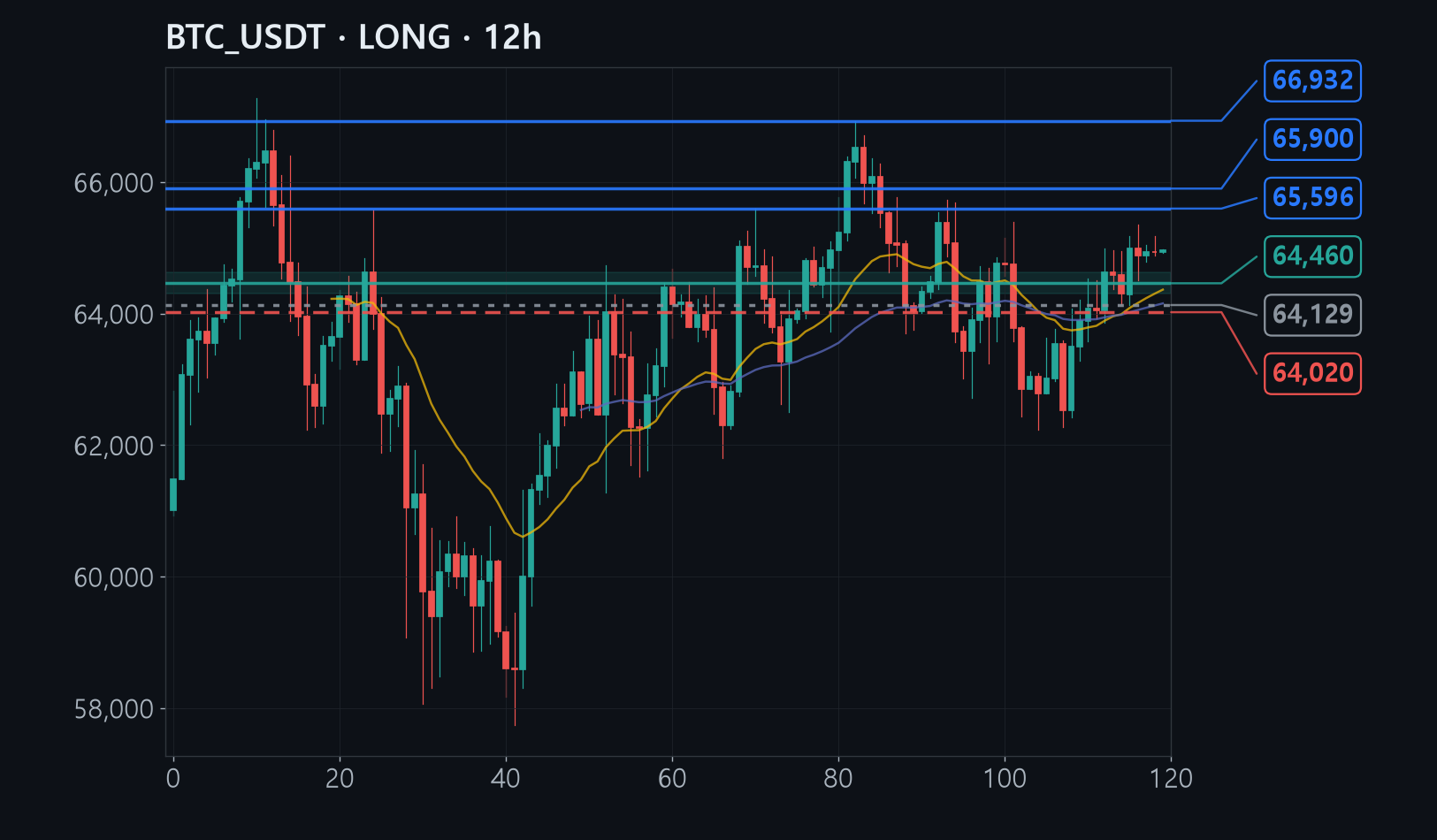Click the x-axis tick label 100
Viewport: 1437px width, 840px height.
tap(1005, 779)
